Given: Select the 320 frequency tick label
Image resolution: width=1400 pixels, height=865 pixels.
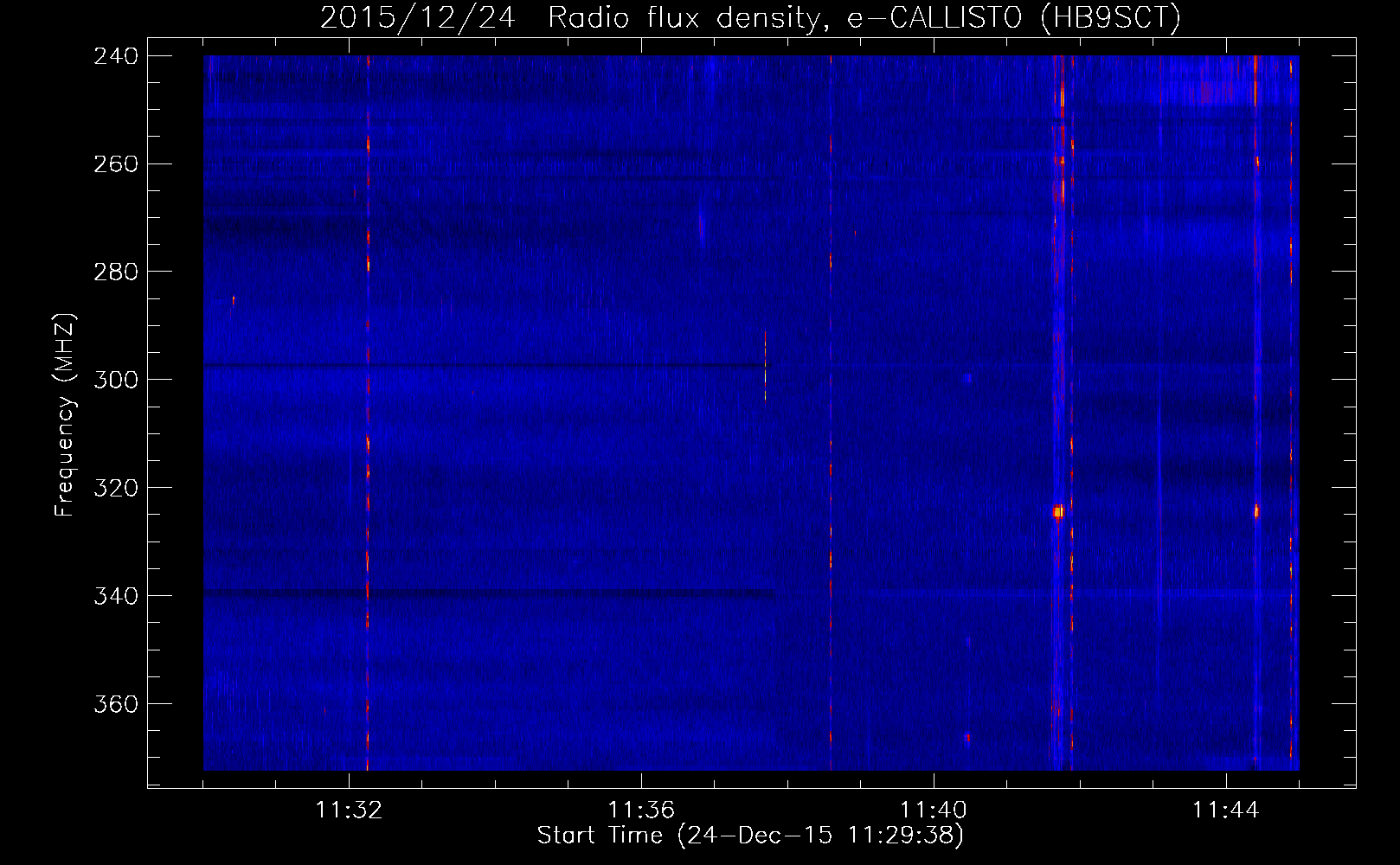Looking at the screenshot, I should [x=116, y=489].
